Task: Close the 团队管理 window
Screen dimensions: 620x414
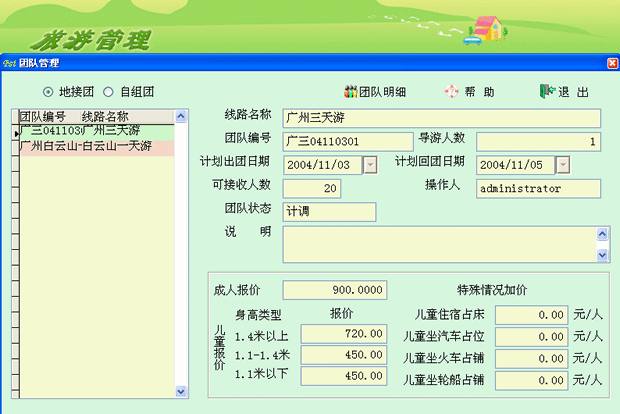Action: point(612,62)
